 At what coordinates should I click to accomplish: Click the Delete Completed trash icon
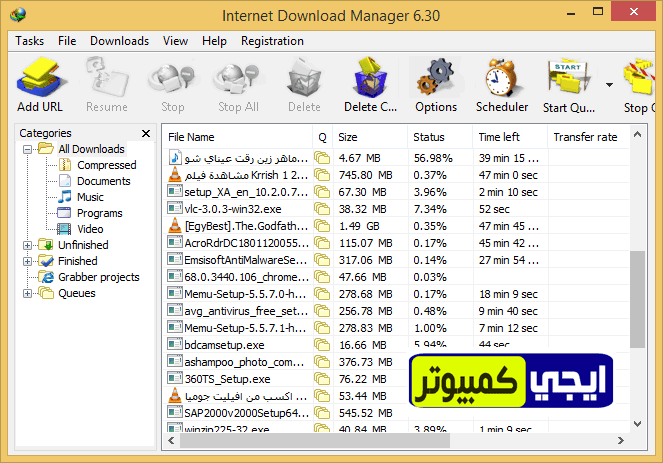click(x=370, y=78)
